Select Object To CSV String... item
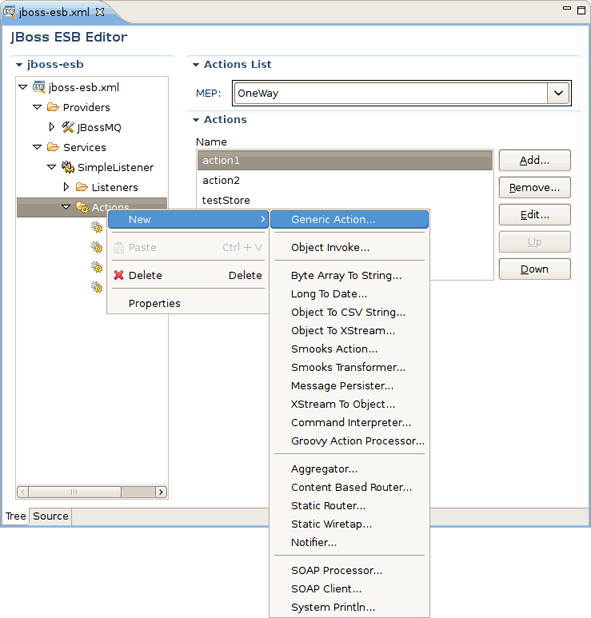 [349, 312]
